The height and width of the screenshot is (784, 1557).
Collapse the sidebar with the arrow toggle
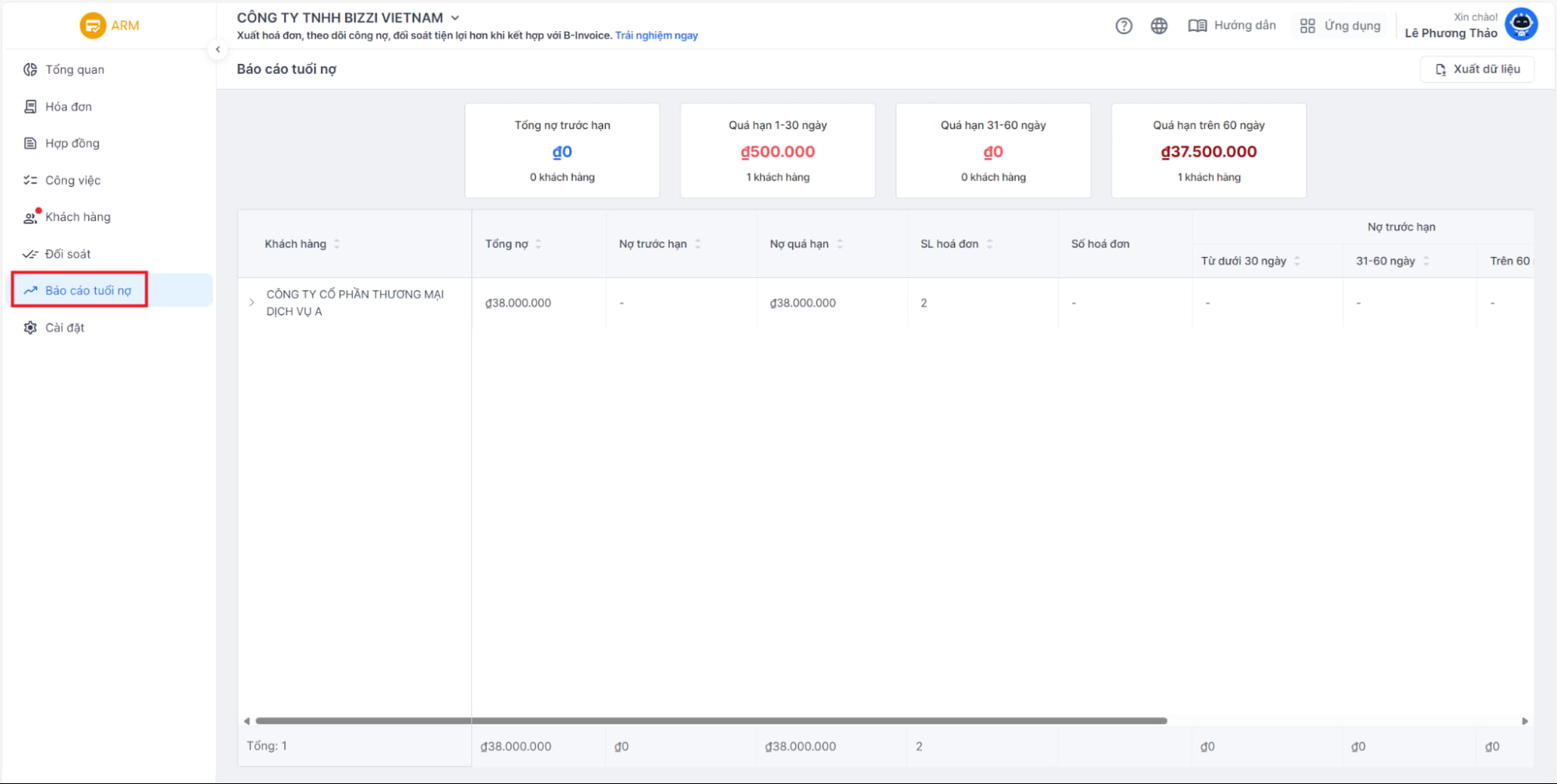tap(218, 49)
